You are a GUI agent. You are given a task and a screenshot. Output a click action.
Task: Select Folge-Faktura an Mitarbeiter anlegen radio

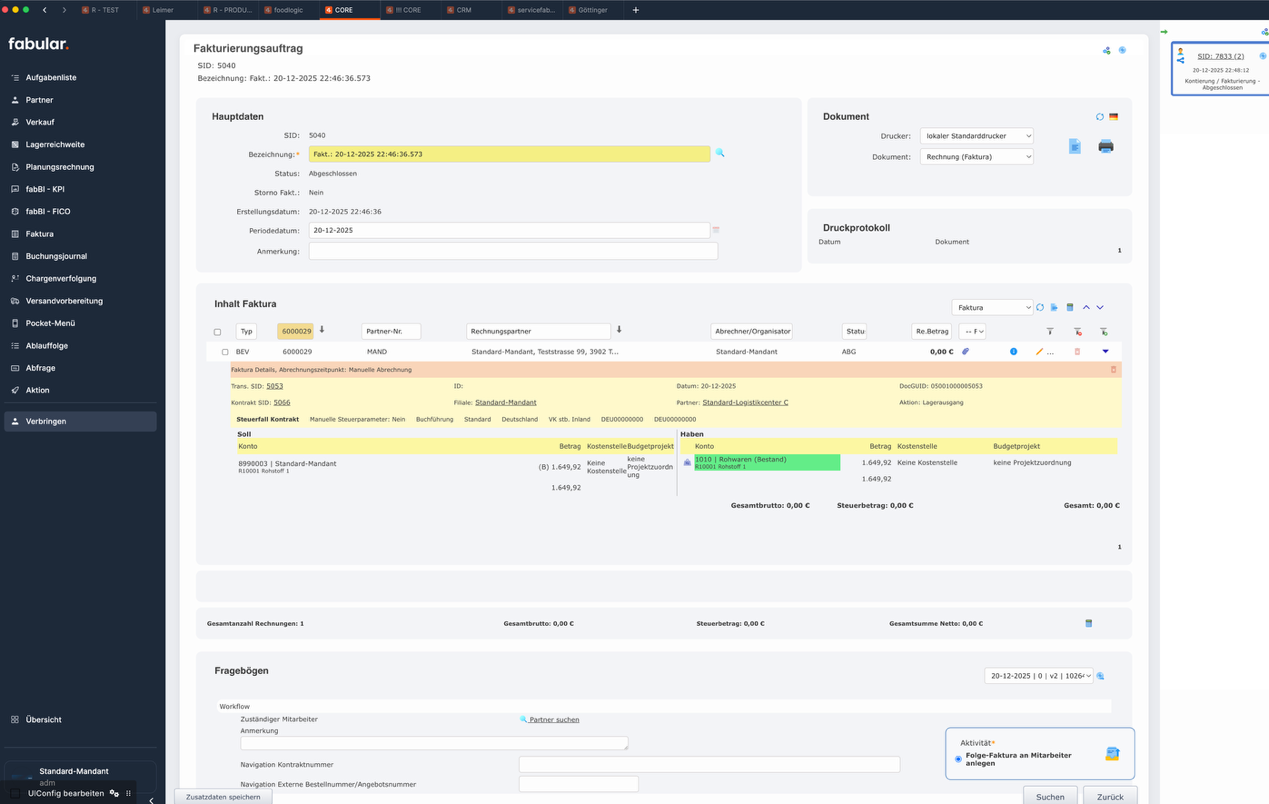(958, 760)
